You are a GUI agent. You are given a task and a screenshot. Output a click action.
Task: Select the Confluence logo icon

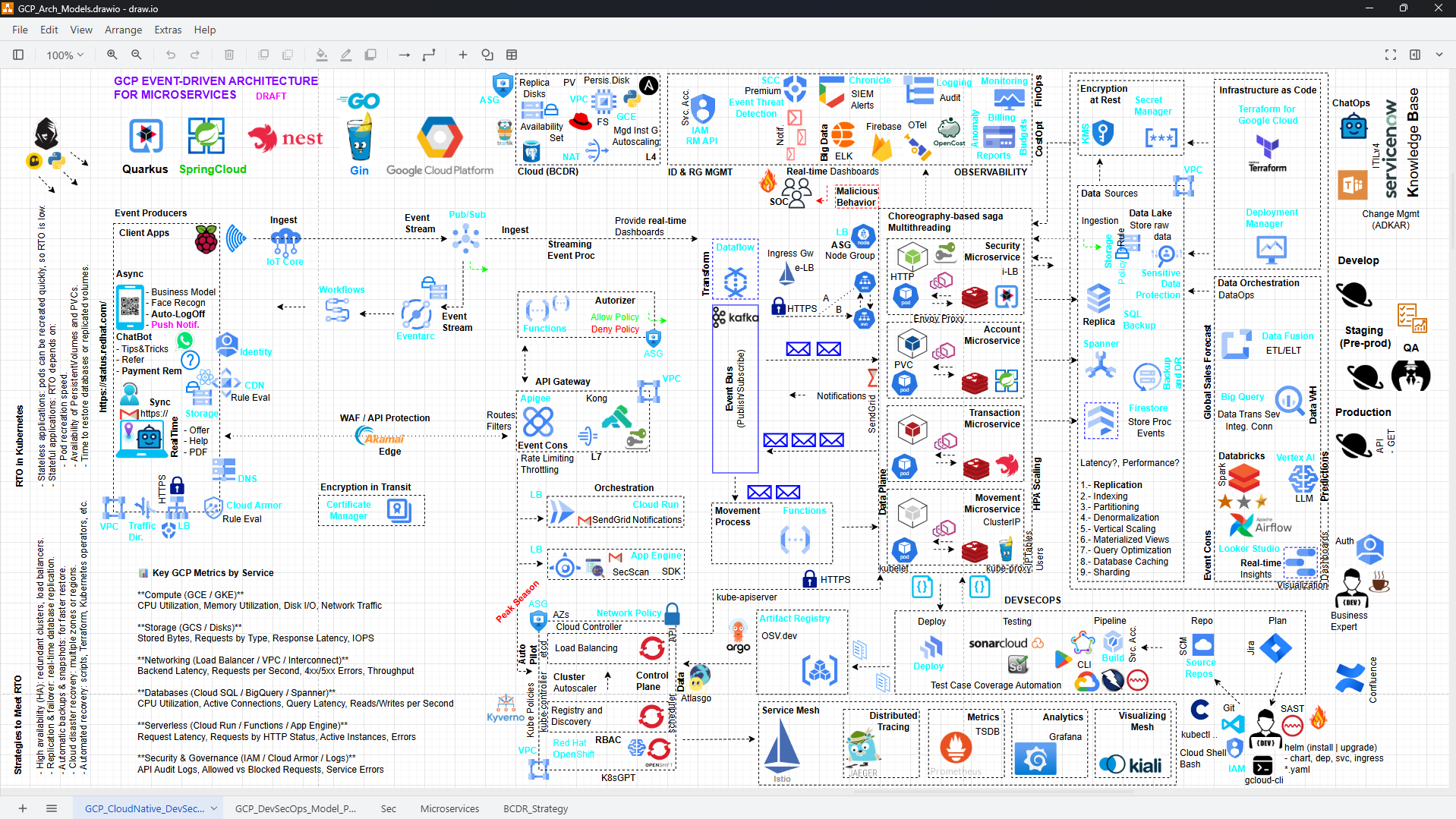1350,678
